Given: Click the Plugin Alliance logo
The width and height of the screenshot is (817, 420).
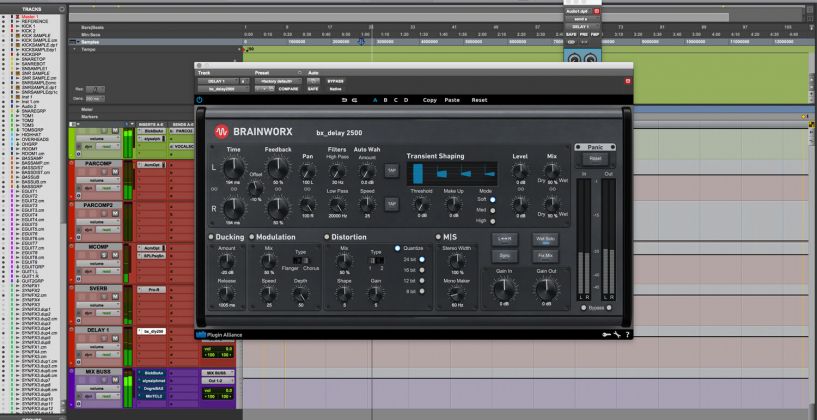Looking at the screenshot, I should (219, 335).
